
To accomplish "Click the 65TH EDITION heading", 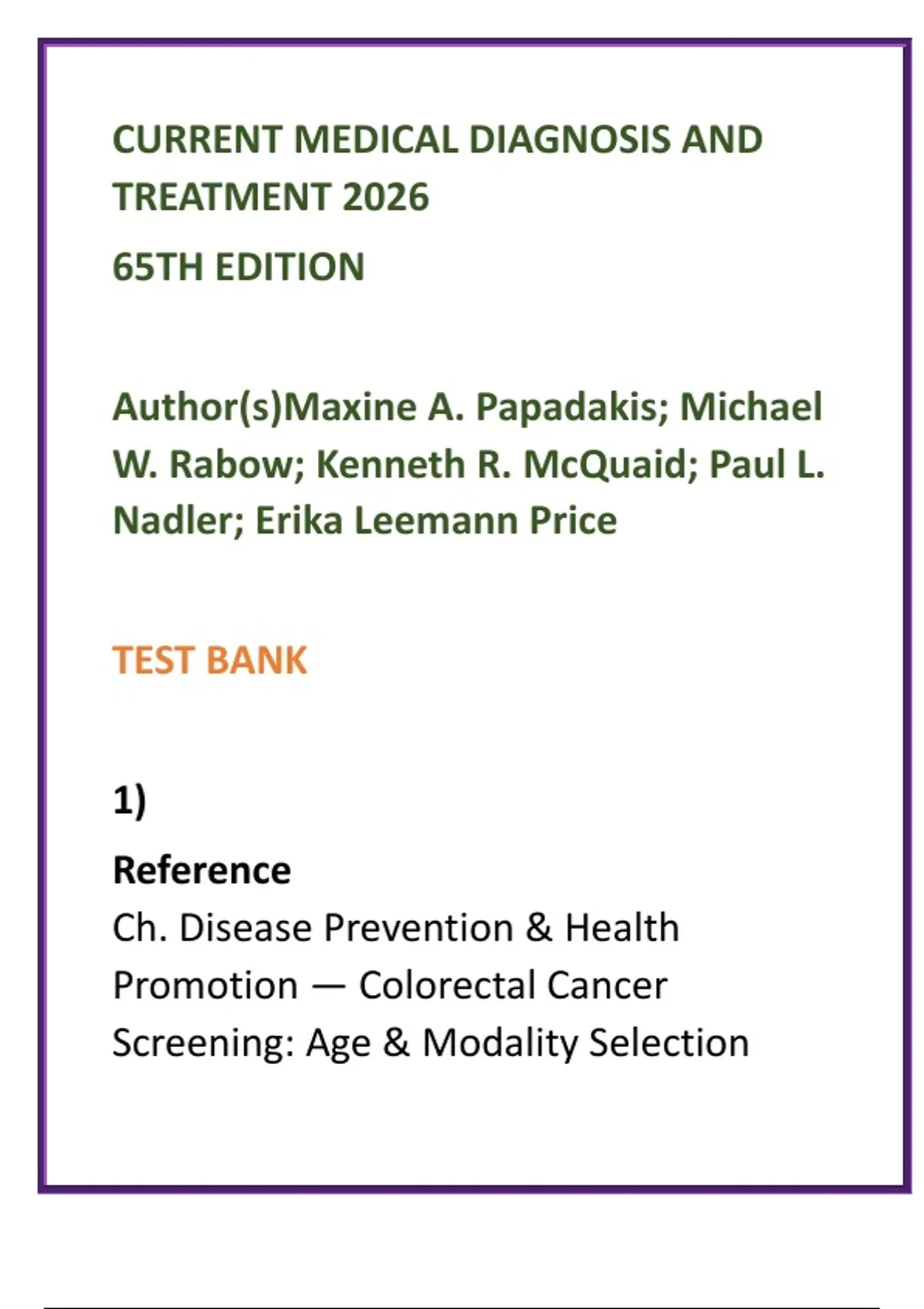I will [238, 267].
